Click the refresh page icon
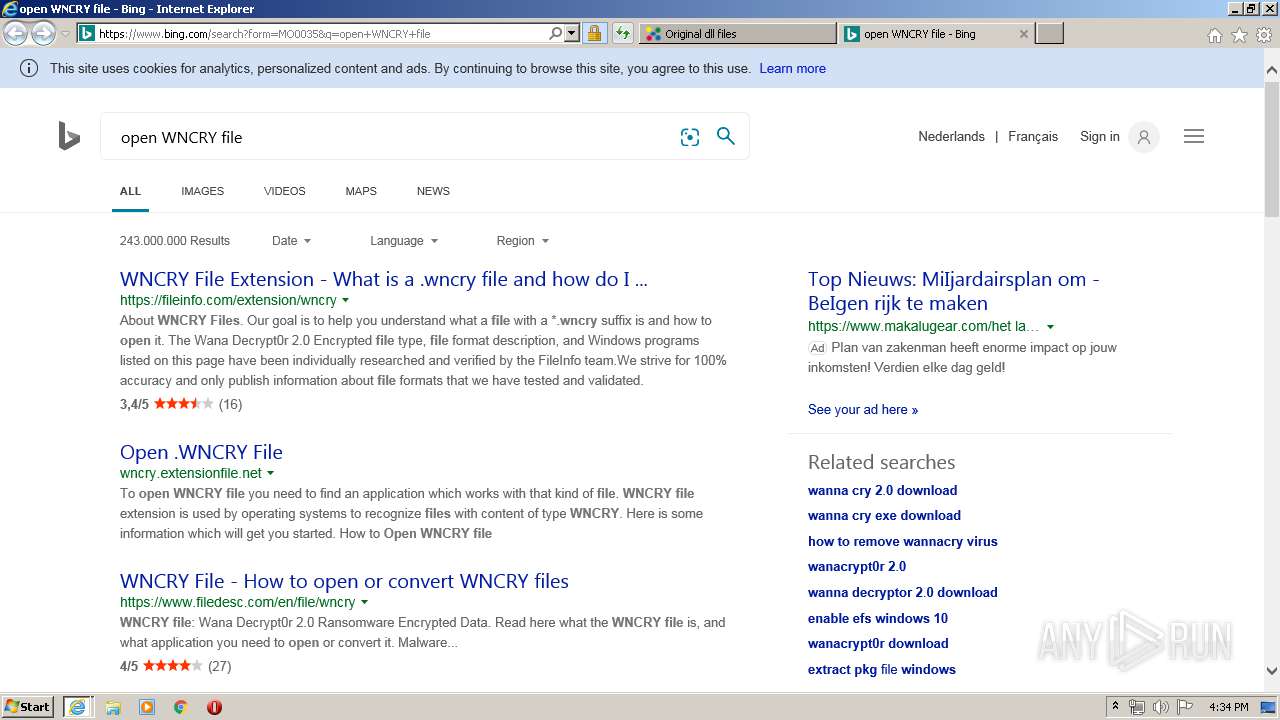Screen dimensions: 1280x720 point(623,33)
